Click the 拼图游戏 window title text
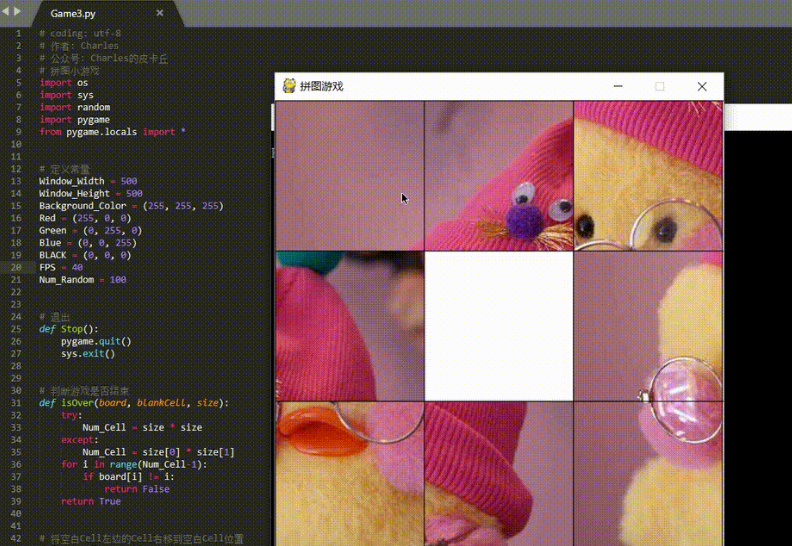792x546 pixels. (322, 86)
